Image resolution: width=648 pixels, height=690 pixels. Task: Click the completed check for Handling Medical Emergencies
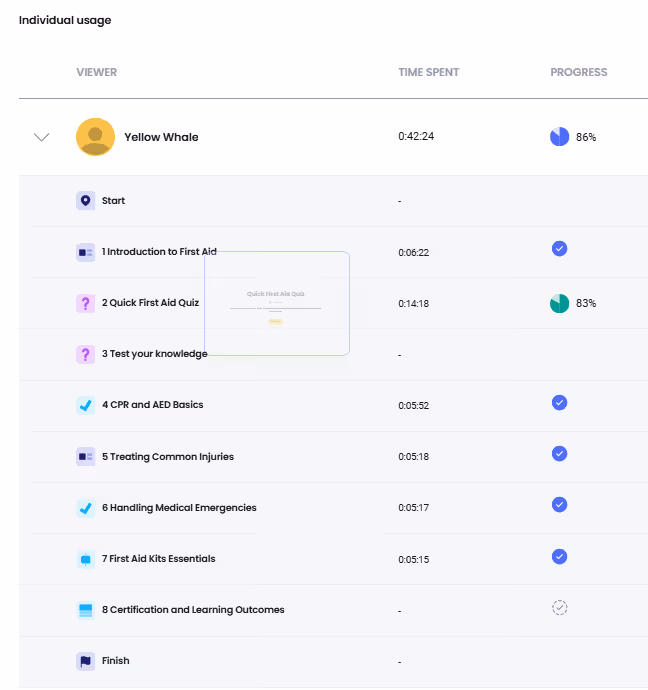(x=559, y=504)
